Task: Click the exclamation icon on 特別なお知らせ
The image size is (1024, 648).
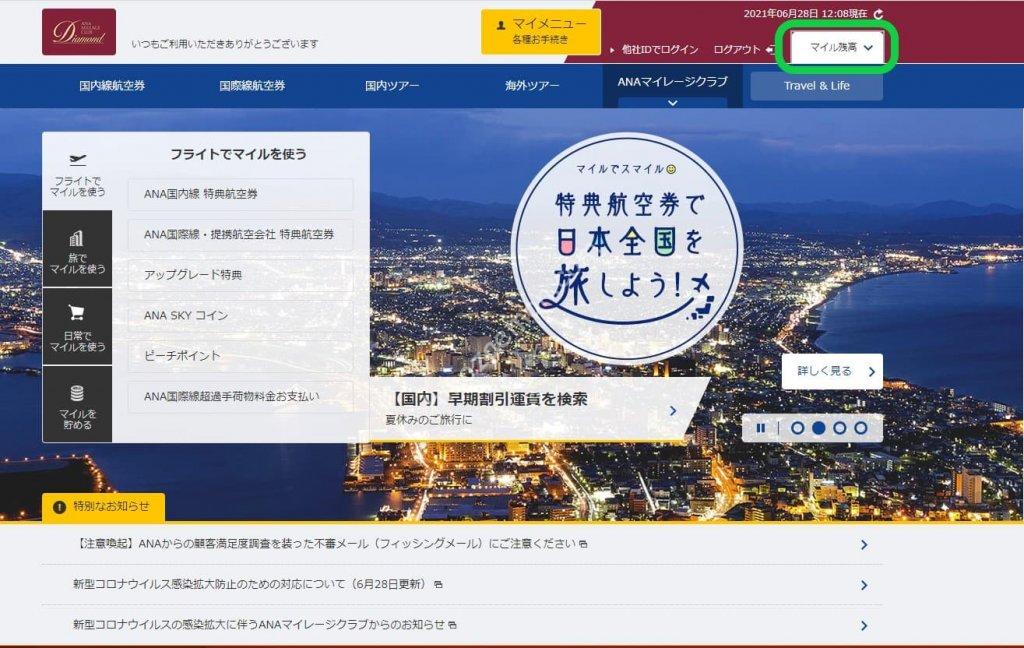Action: [x=59, y=507]
